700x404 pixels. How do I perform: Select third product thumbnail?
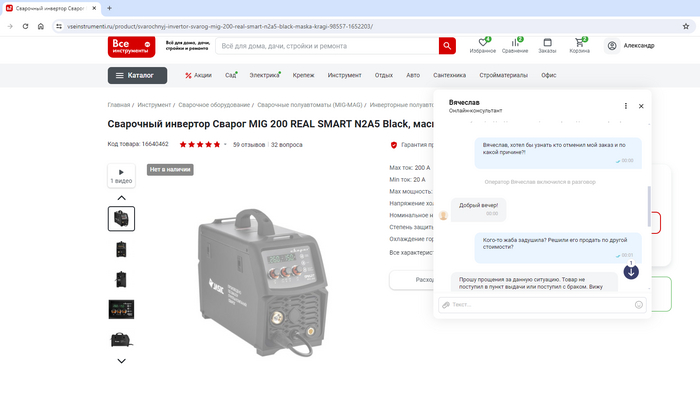coord(121,279)
